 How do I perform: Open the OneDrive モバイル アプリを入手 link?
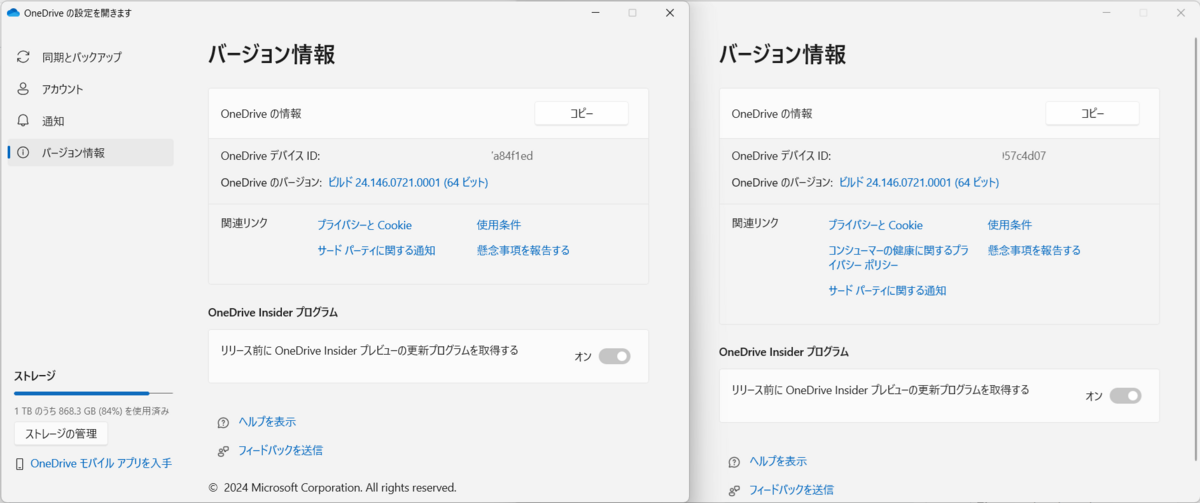coord(101,464)
